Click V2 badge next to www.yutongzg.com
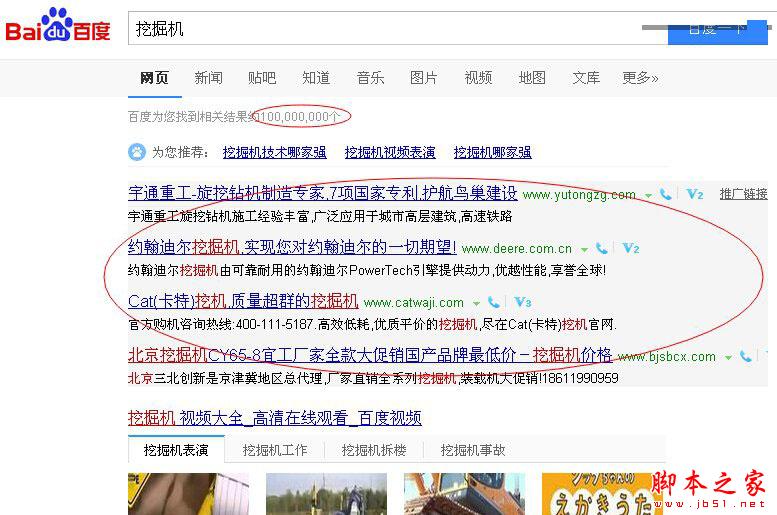The image size is (777, 515). (694, 194)
